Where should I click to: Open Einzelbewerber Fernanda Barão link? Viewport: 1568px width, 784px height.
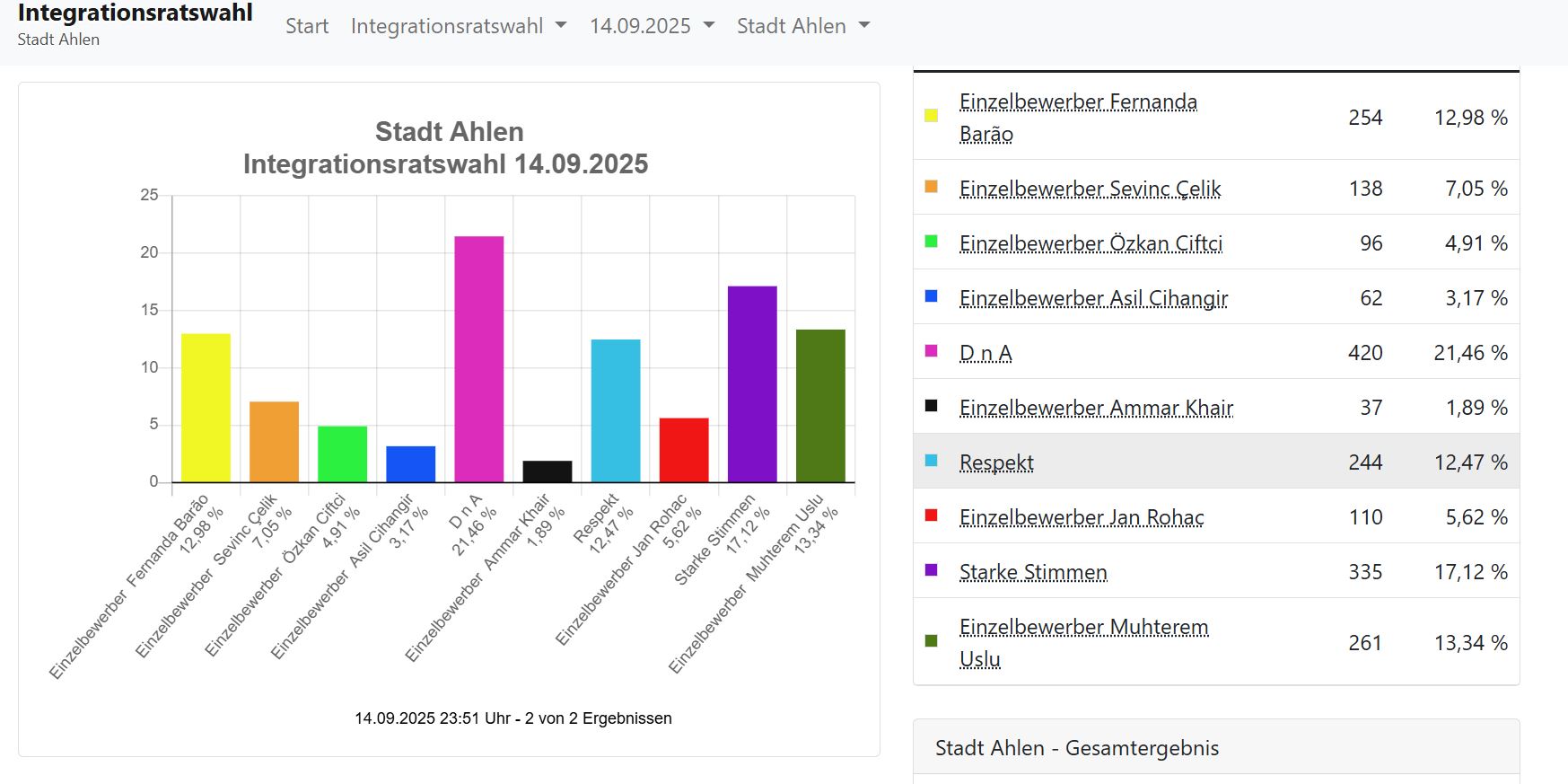1077,102
